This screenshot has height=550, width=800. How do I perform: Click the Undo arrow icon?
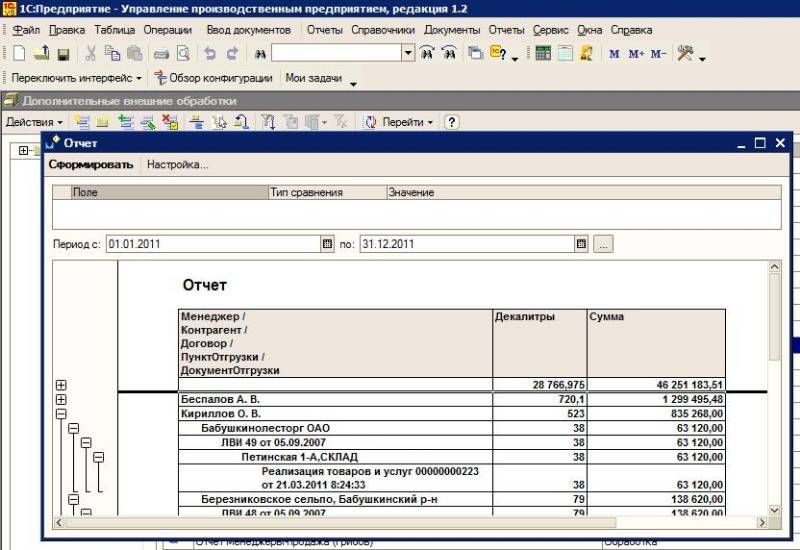pyautogui.click(x=210, y=54)
